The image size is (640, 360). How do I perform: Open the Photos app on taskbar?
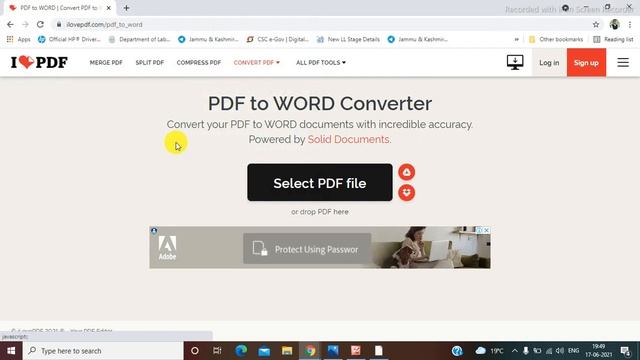point(333,351)
